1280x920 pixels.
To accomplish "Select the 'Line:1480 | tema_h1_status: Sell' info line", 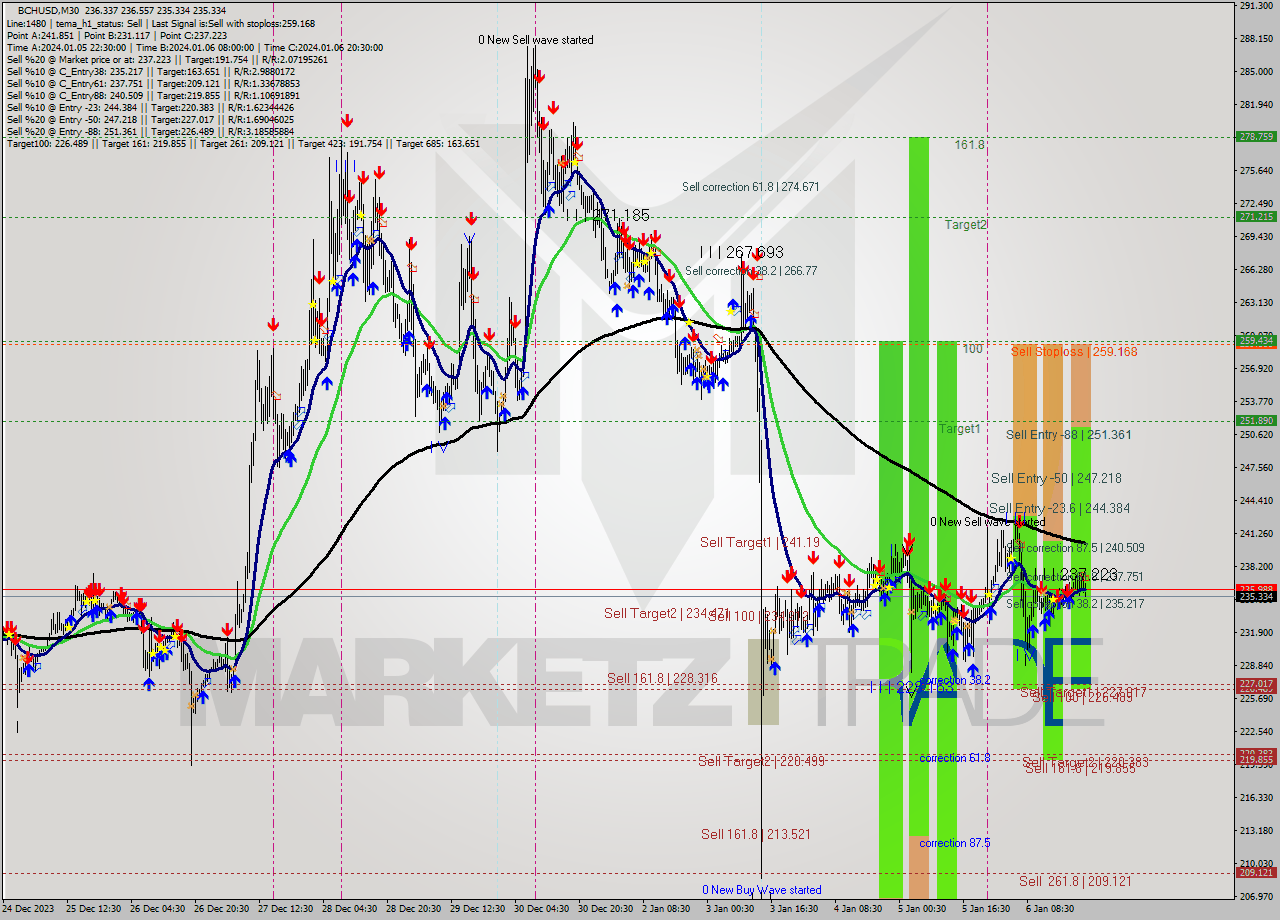I will 160,23.
